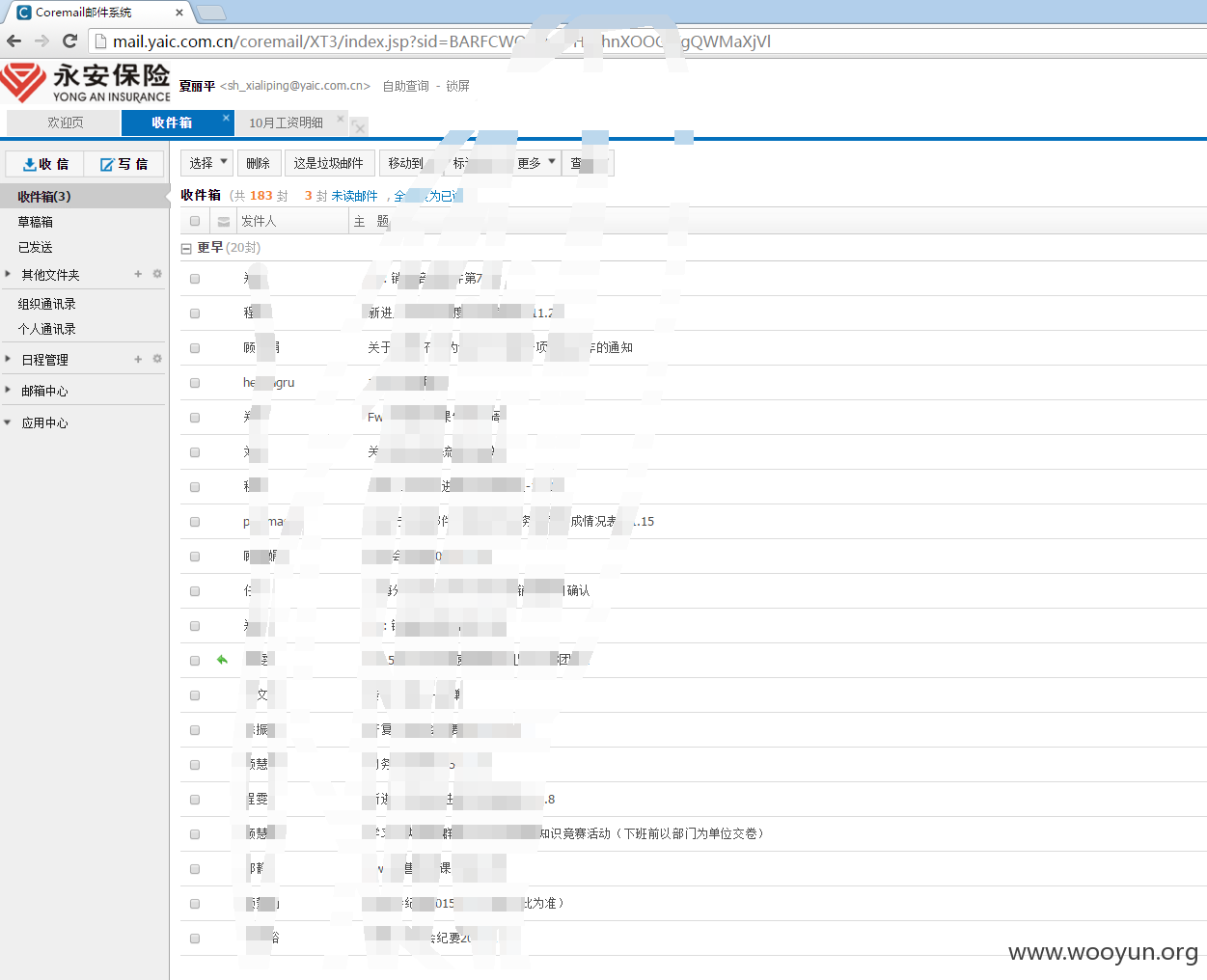Viewport: 1207px width, 980px height.
Task: Open the 自助查询 link
Action: (405, 86)
